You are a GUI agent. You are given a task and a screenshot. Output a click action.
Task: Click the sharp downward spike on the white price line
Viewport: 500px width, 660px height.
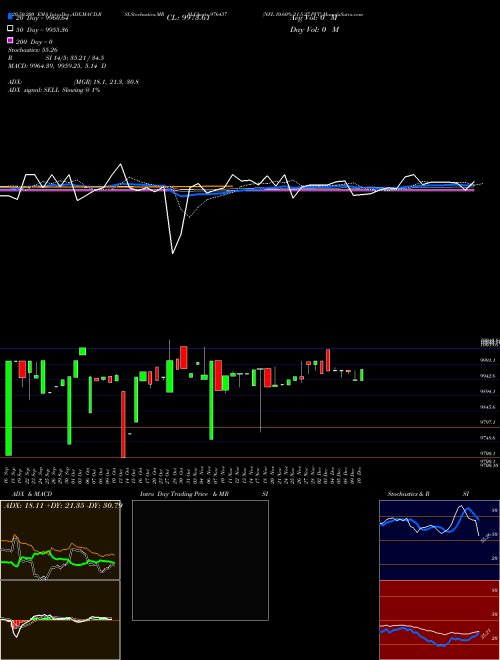pyautogui.click(x=173, y=253)
